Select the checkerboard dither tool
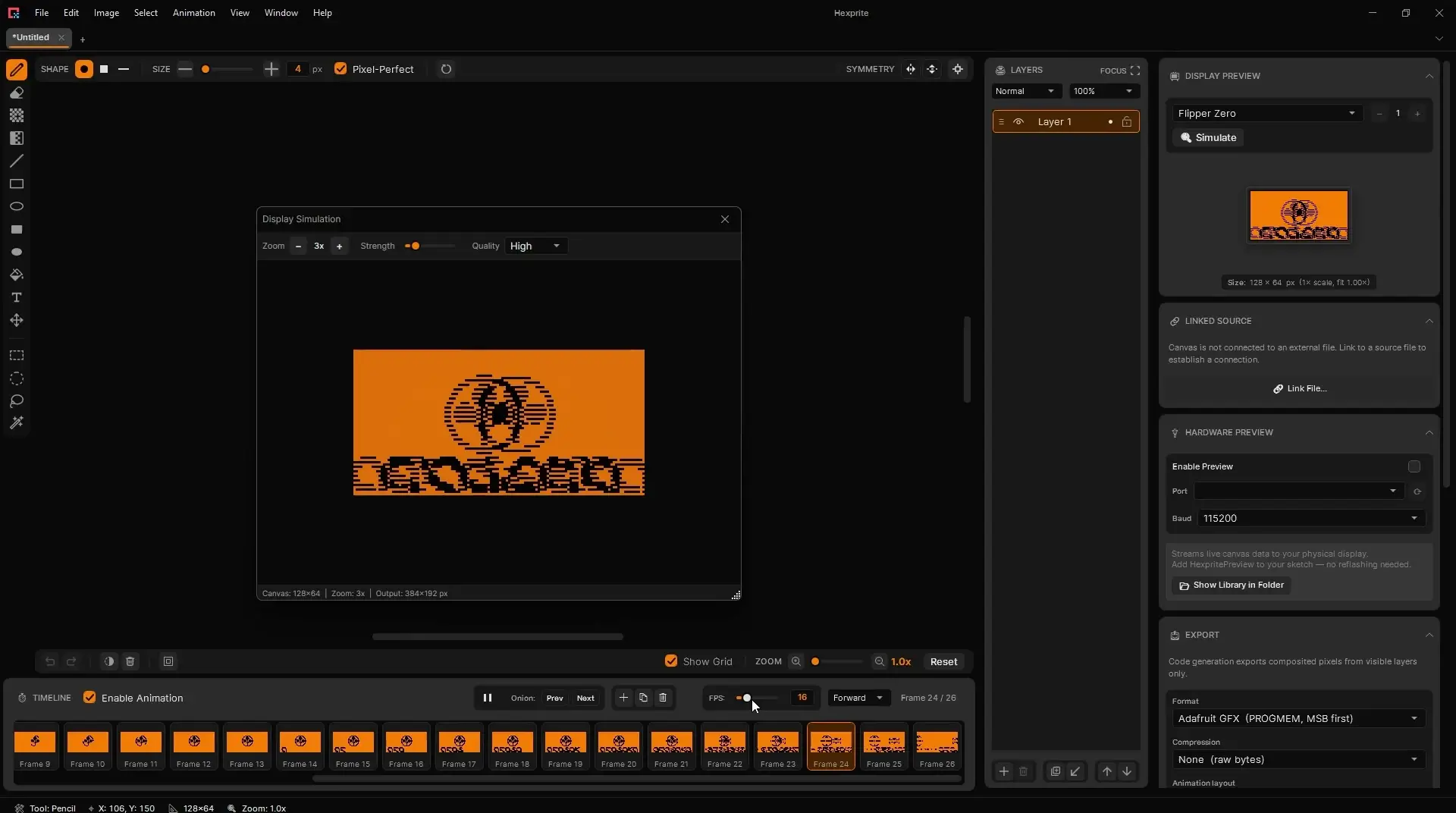 click(x=17, y=115)
